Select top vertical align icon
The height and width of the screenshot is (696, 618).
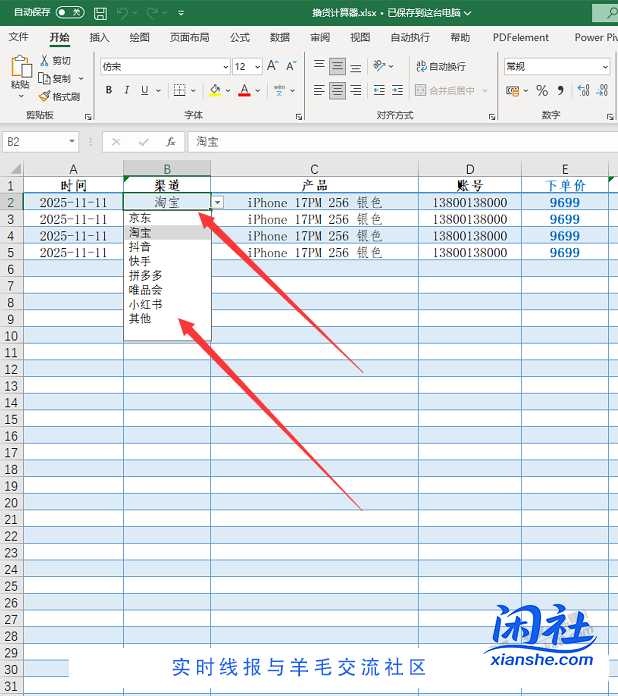coord(319,66)
